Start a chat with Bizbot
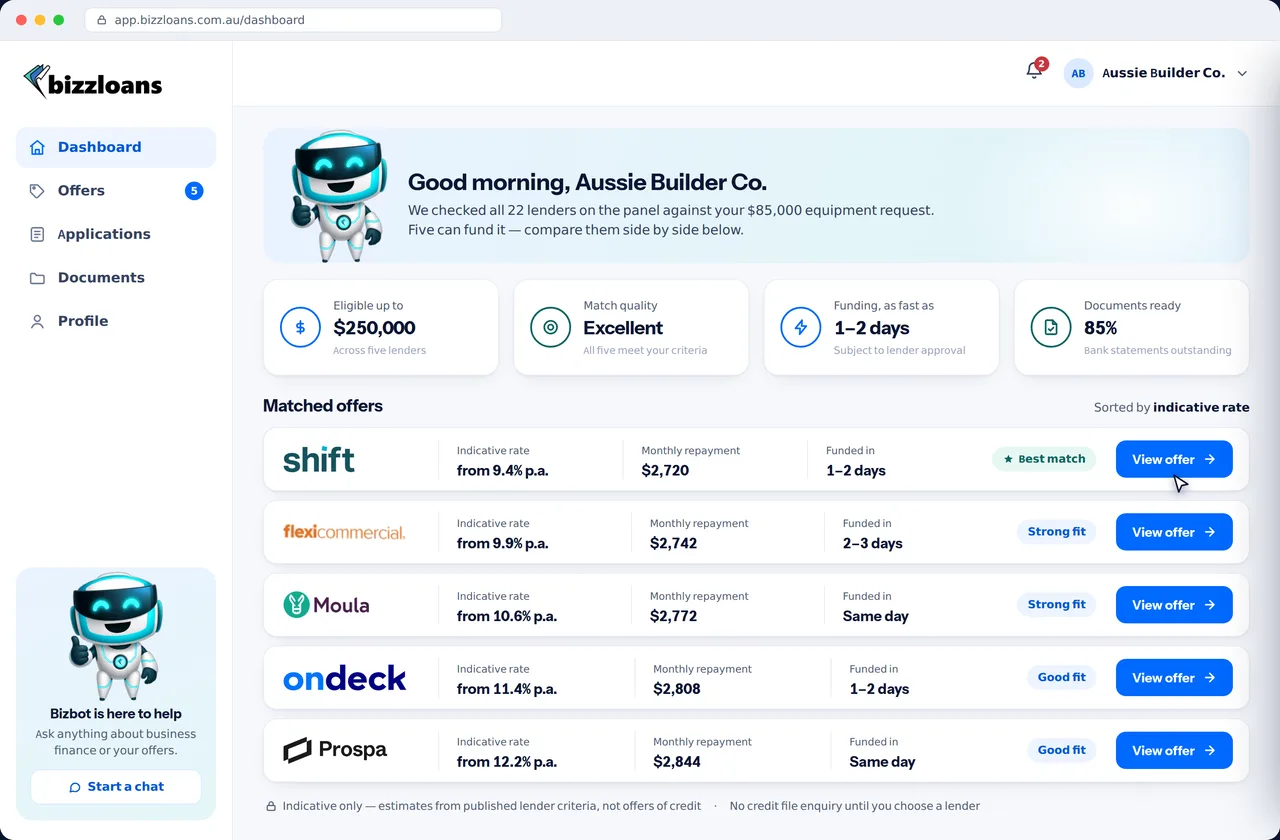 pos(116,787)
